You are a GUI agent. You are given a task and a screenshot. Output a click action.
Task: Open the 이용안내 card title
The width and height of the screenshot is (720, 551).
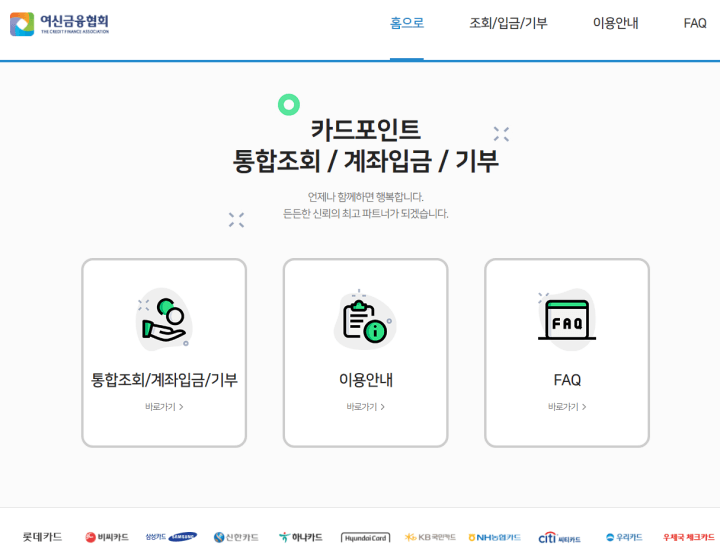pos(366,380)
